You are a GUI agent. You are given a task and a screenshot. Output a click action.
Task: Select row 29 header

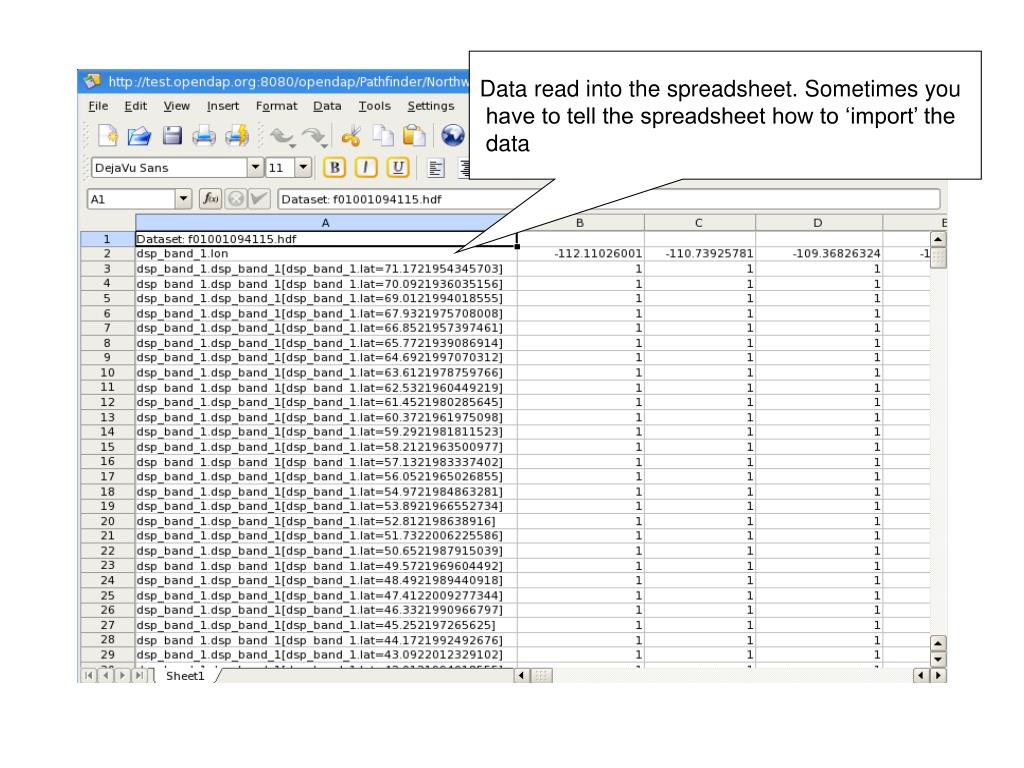coord(107,654)
